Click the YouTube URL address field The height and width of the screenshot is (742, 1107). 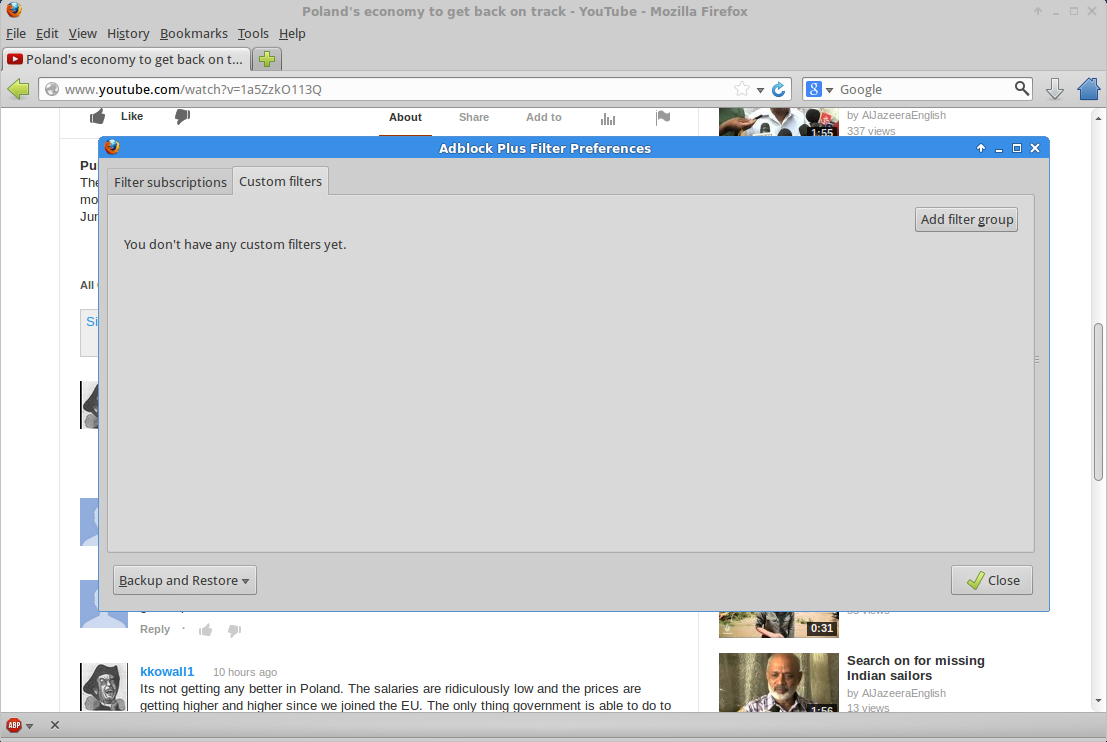pyautogui.click(x=390, y=89)
